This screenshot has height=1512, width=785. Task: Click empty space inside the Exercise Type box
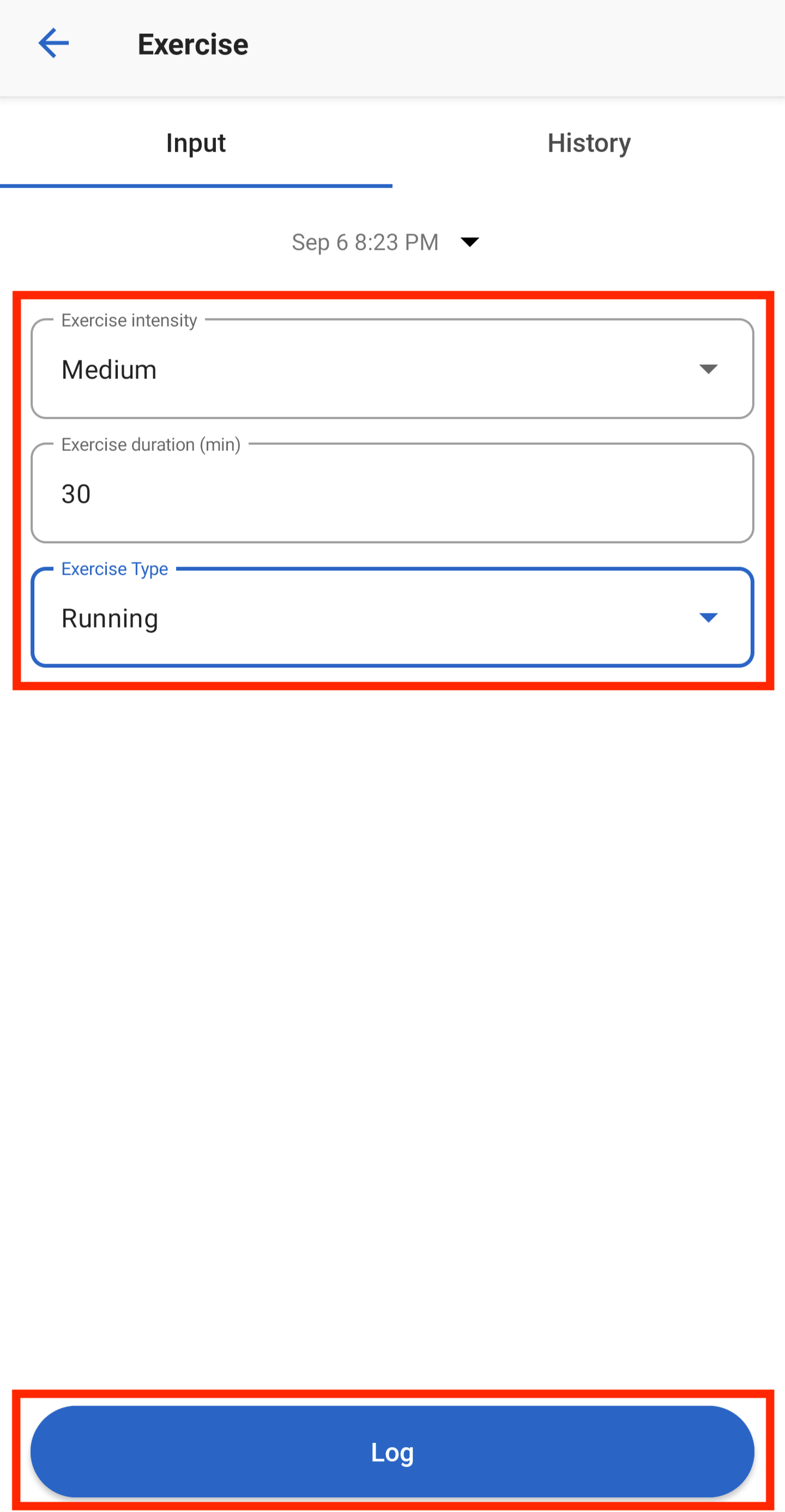coord(410,619)
